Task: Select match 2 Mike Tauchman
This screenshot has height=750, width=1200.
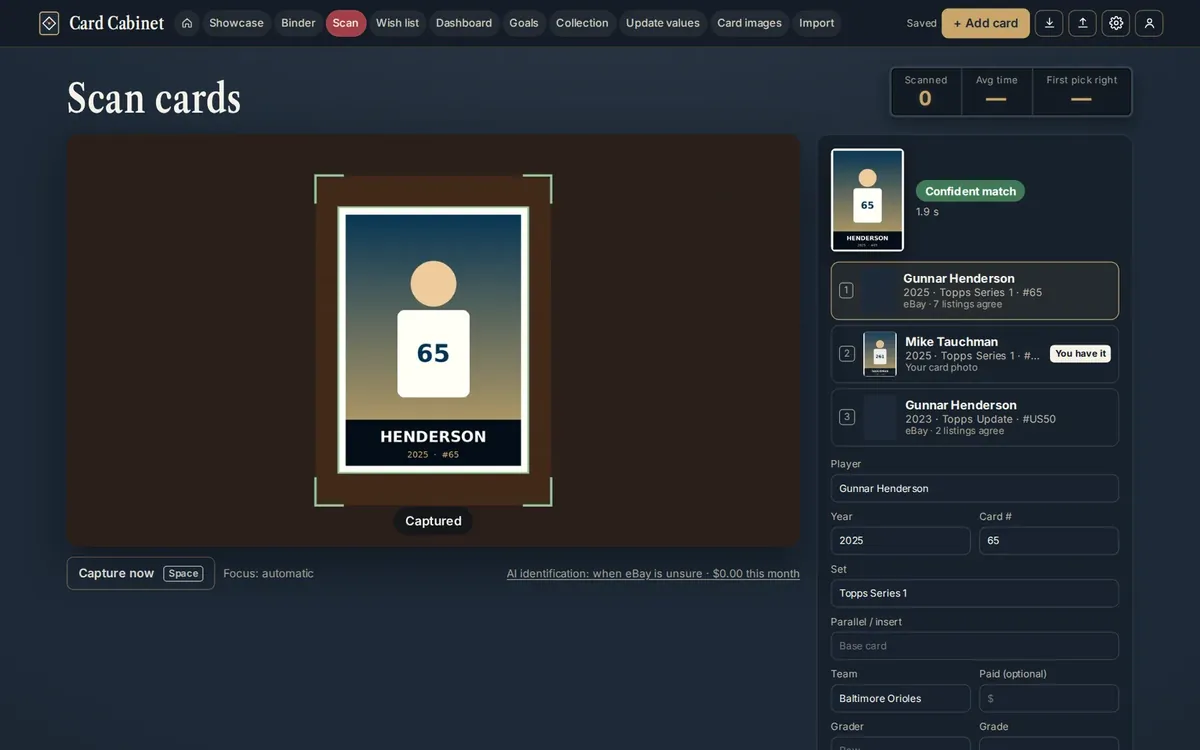Action: [975, 354]
